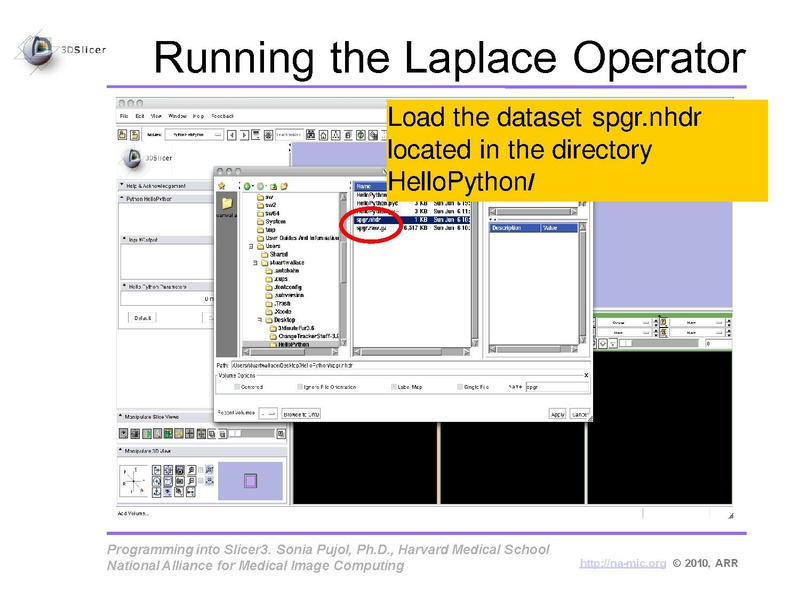Click the top layer icon in green slice controller
This screenshot has width=800, height=600.
(664, 322)
